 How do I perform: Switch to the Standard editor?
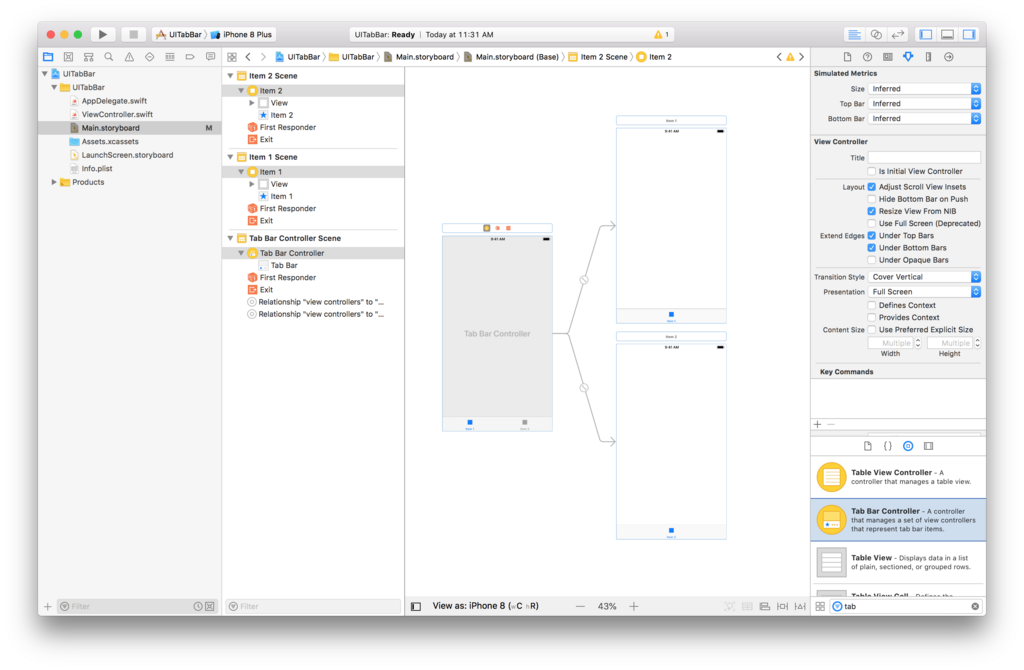tap(854, 34)
